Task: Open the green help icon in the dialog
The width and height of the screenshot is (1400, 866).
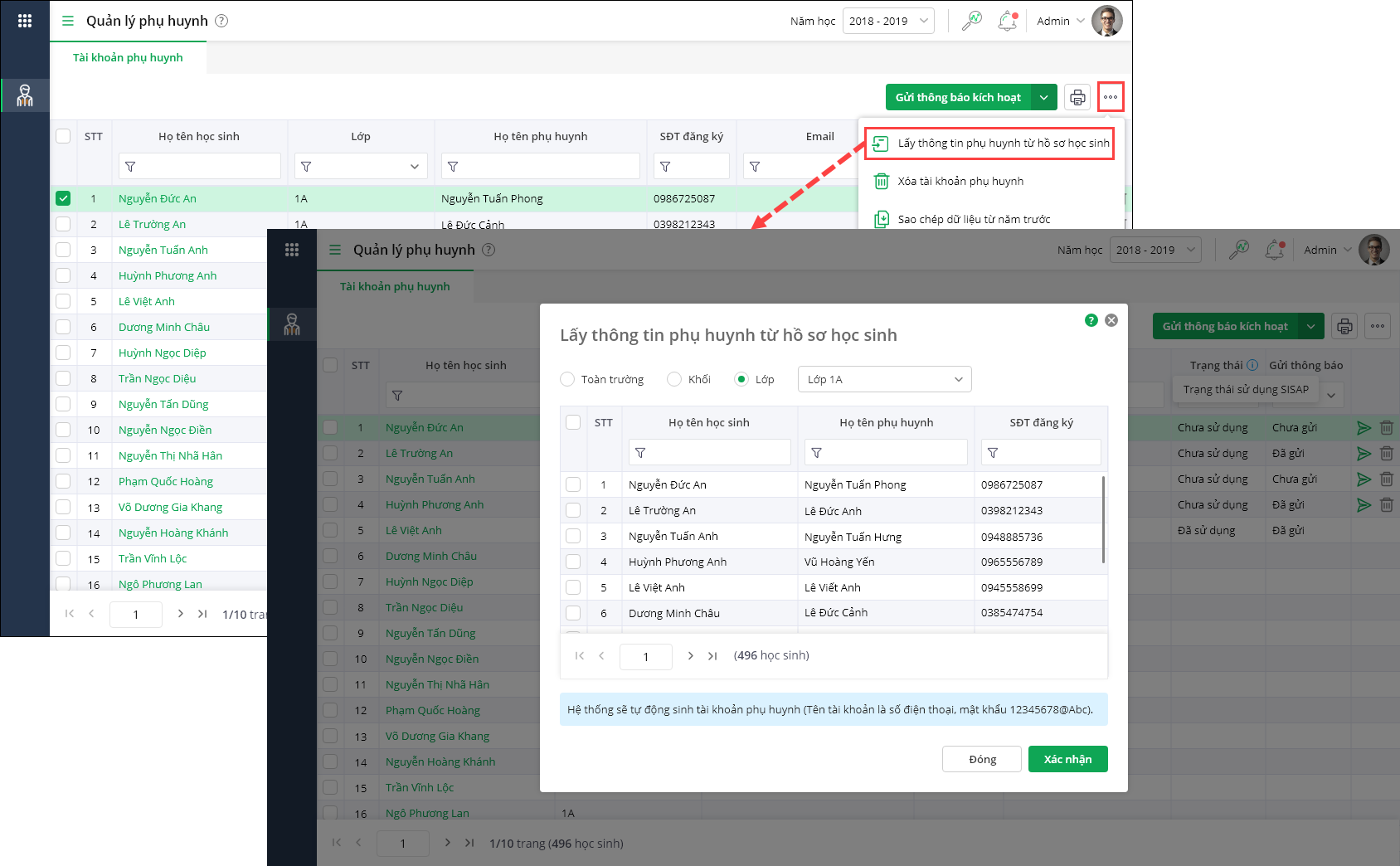Action: pos(1091,320)
